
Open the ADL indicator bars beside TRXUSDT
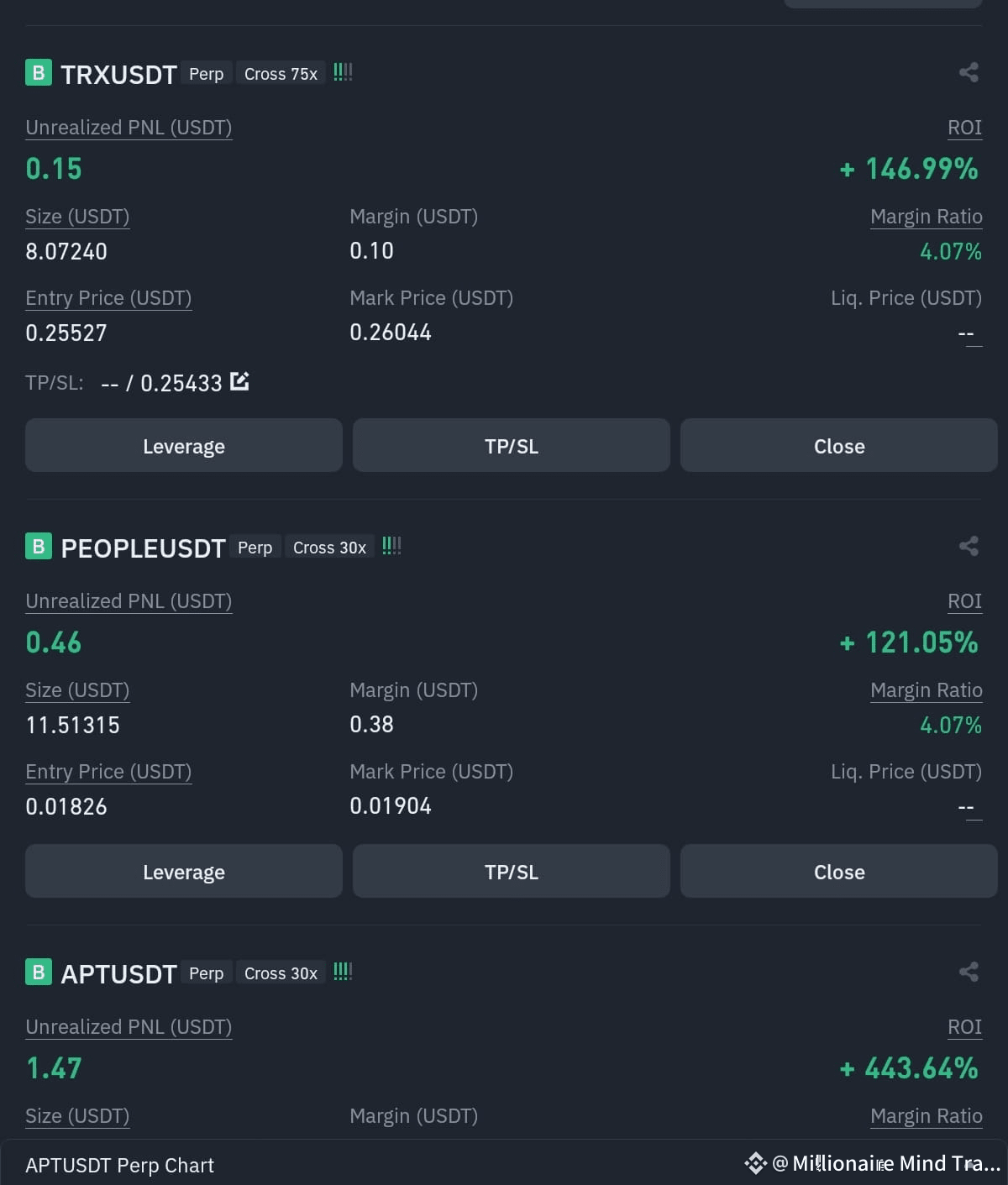[343, 72]
